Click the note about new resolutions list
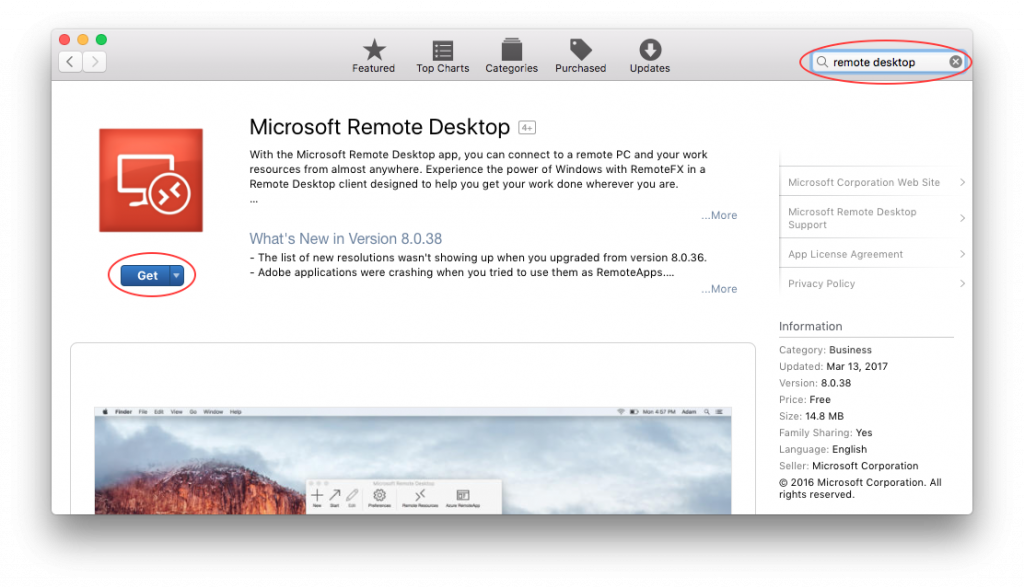 pyautogui.click(x=478, y=258)
